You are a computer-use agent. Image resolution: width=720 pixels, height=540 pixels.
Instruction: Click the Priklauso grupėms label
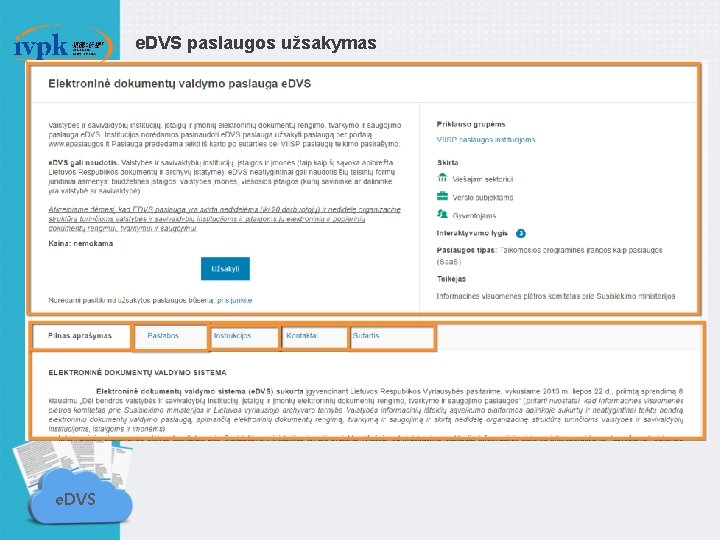pos(471,124)
